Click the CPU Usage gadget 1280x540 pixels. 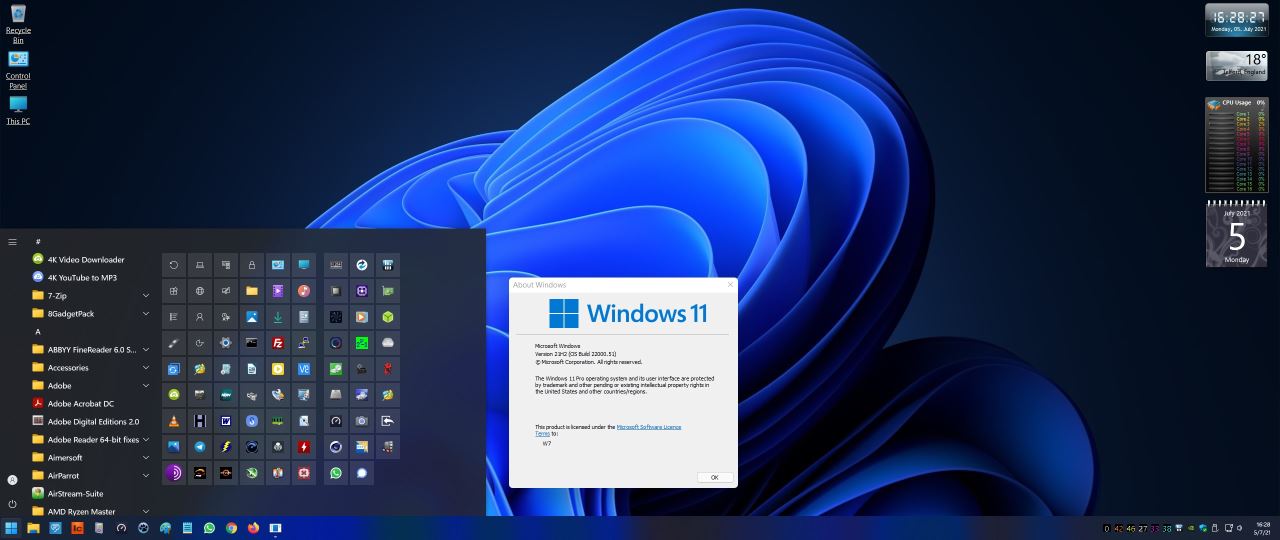[1236, 144]
